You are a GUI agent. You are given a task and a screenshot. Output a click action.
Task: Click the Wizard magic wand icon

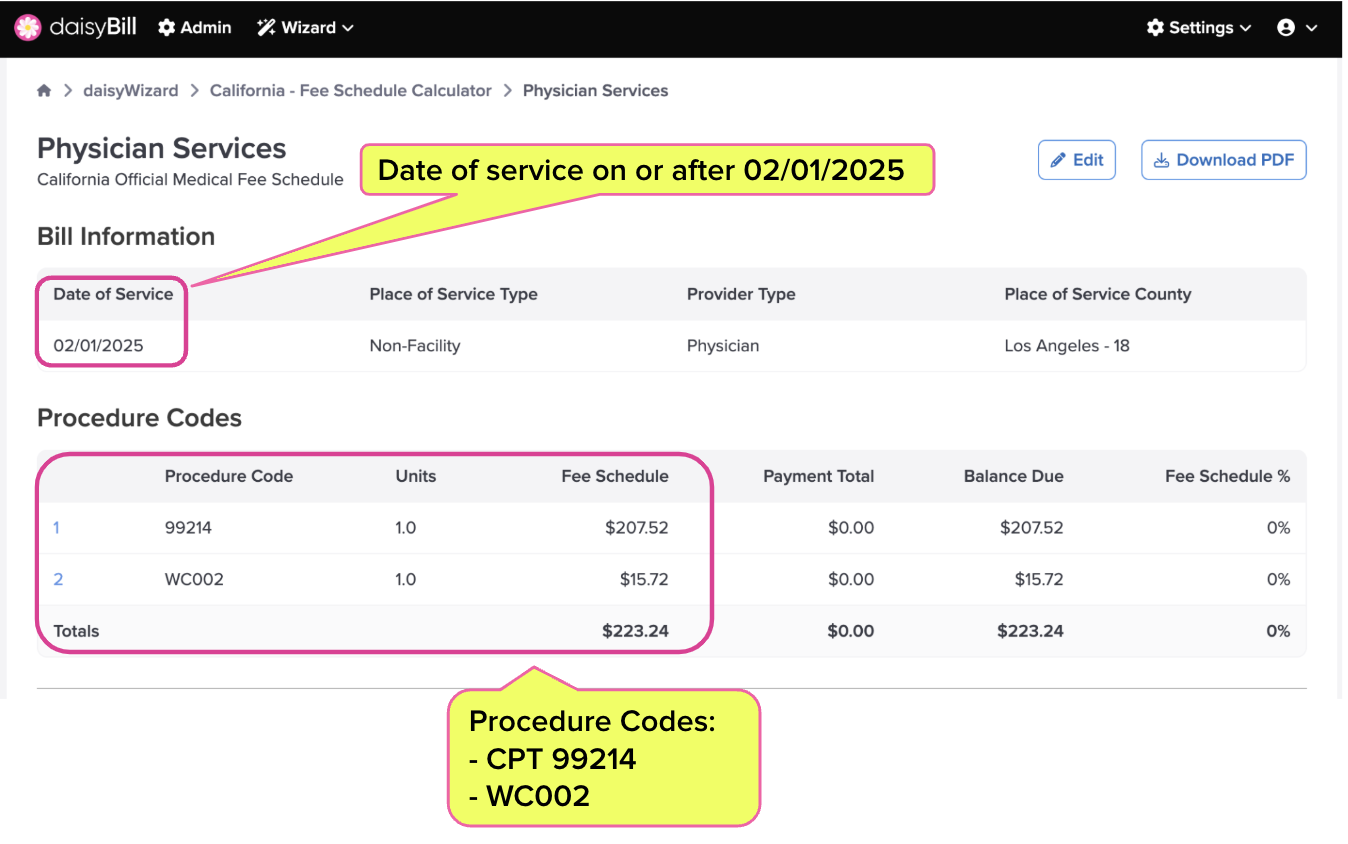coord(266,28)
